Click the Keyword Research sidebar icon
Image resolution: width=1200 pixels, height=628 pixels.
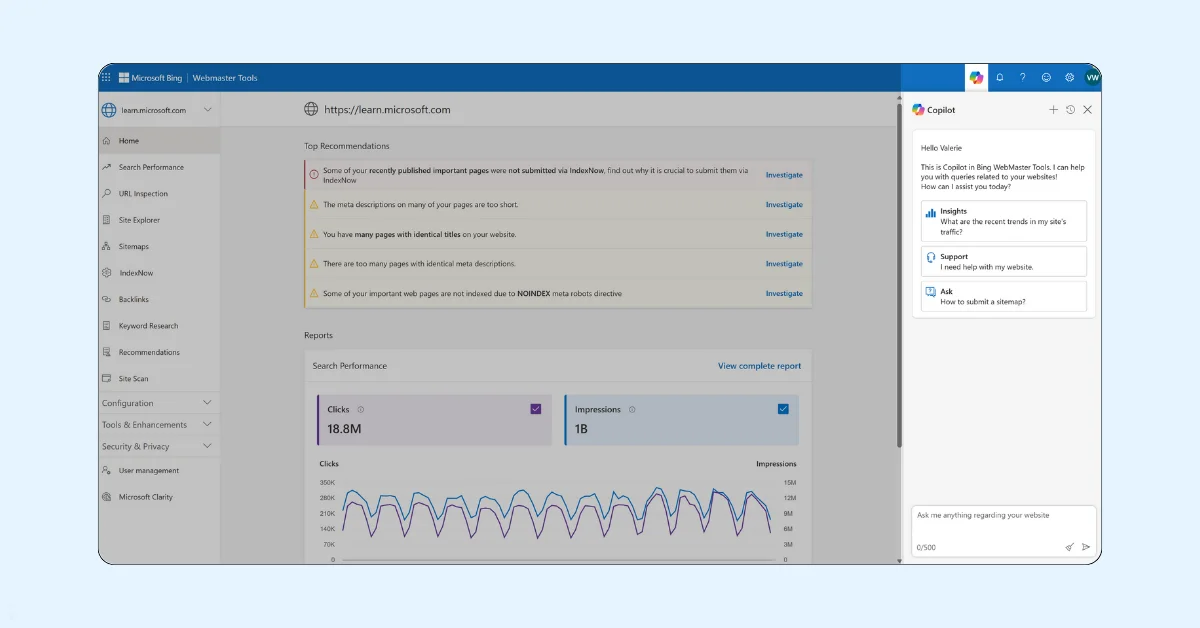pyautogui.click(x=107, y=325)
